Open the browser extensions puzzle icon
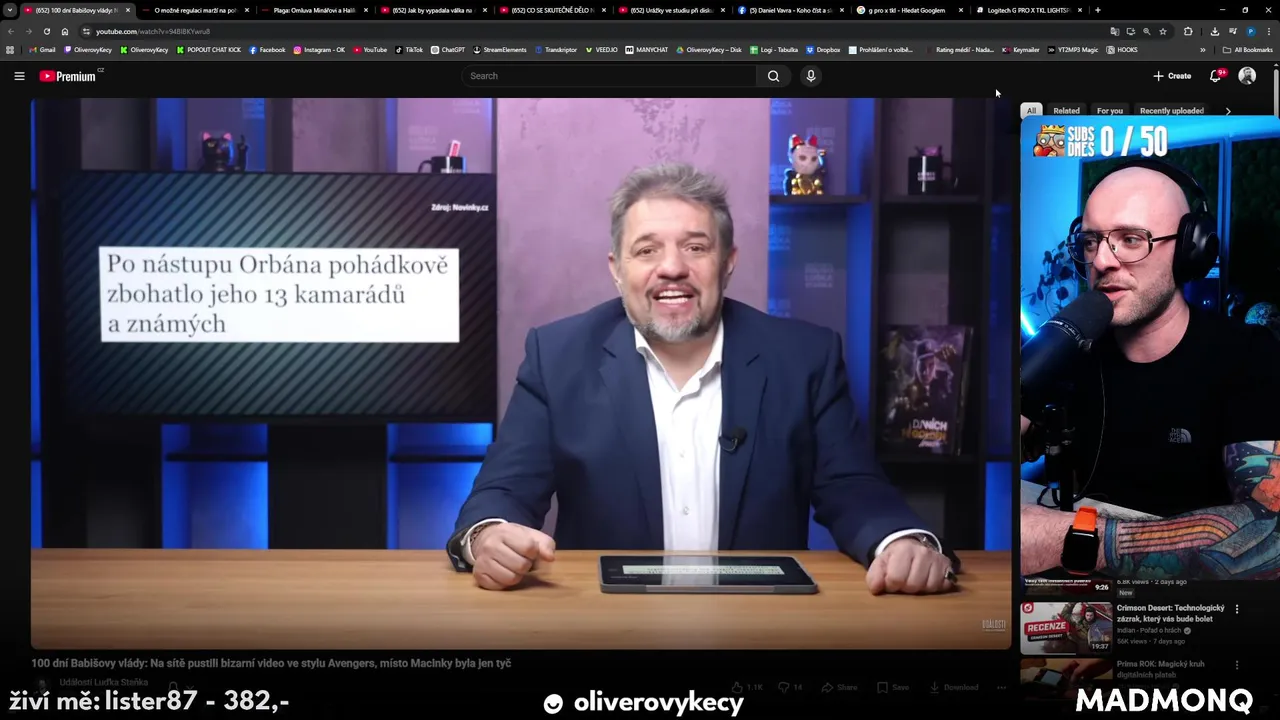Image resolution: width=1280 pixels, height=720 pixels. 1188,31
